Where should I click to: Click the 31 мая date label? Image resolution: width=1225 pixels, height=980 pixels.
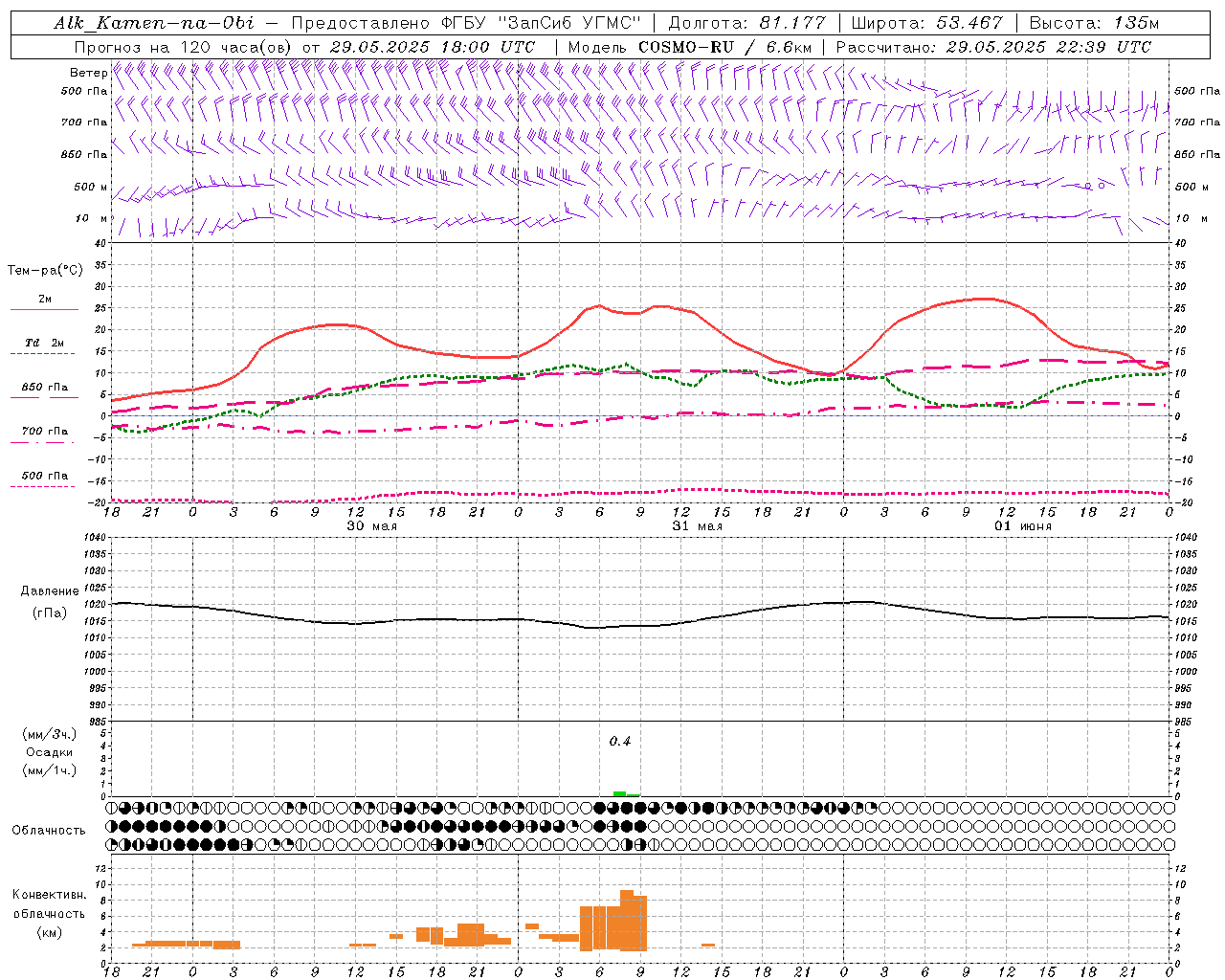(x=697, y=526)
